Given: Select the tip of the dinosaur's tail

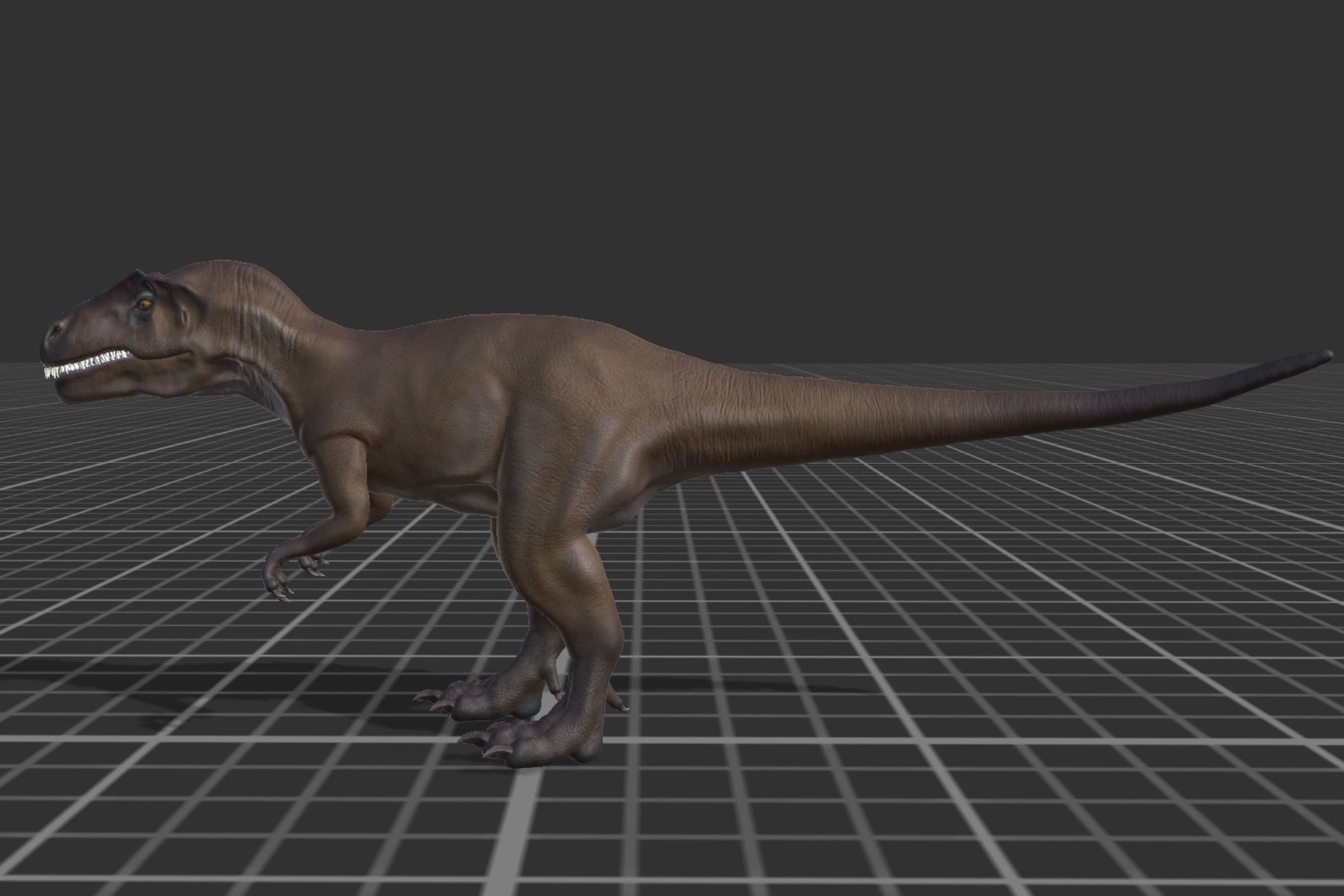Looking at the screenshot, I should tap(1325, 356).
